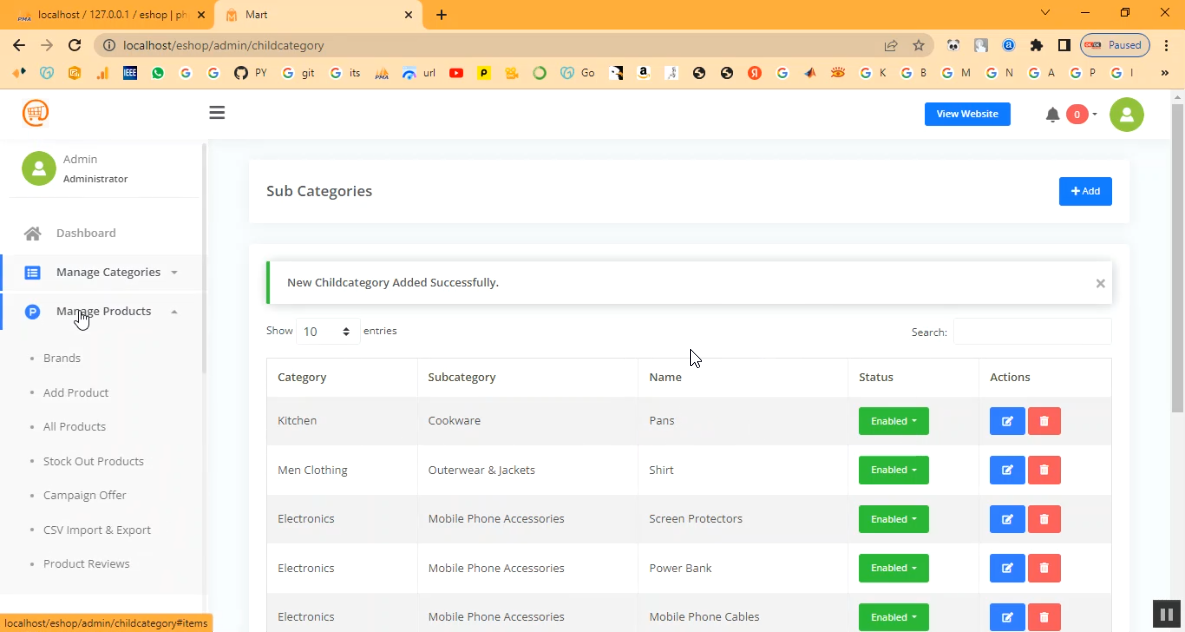Go to All Products in sidebar
The height and width of the screenshot is (632, 1185).
point(74,427)
